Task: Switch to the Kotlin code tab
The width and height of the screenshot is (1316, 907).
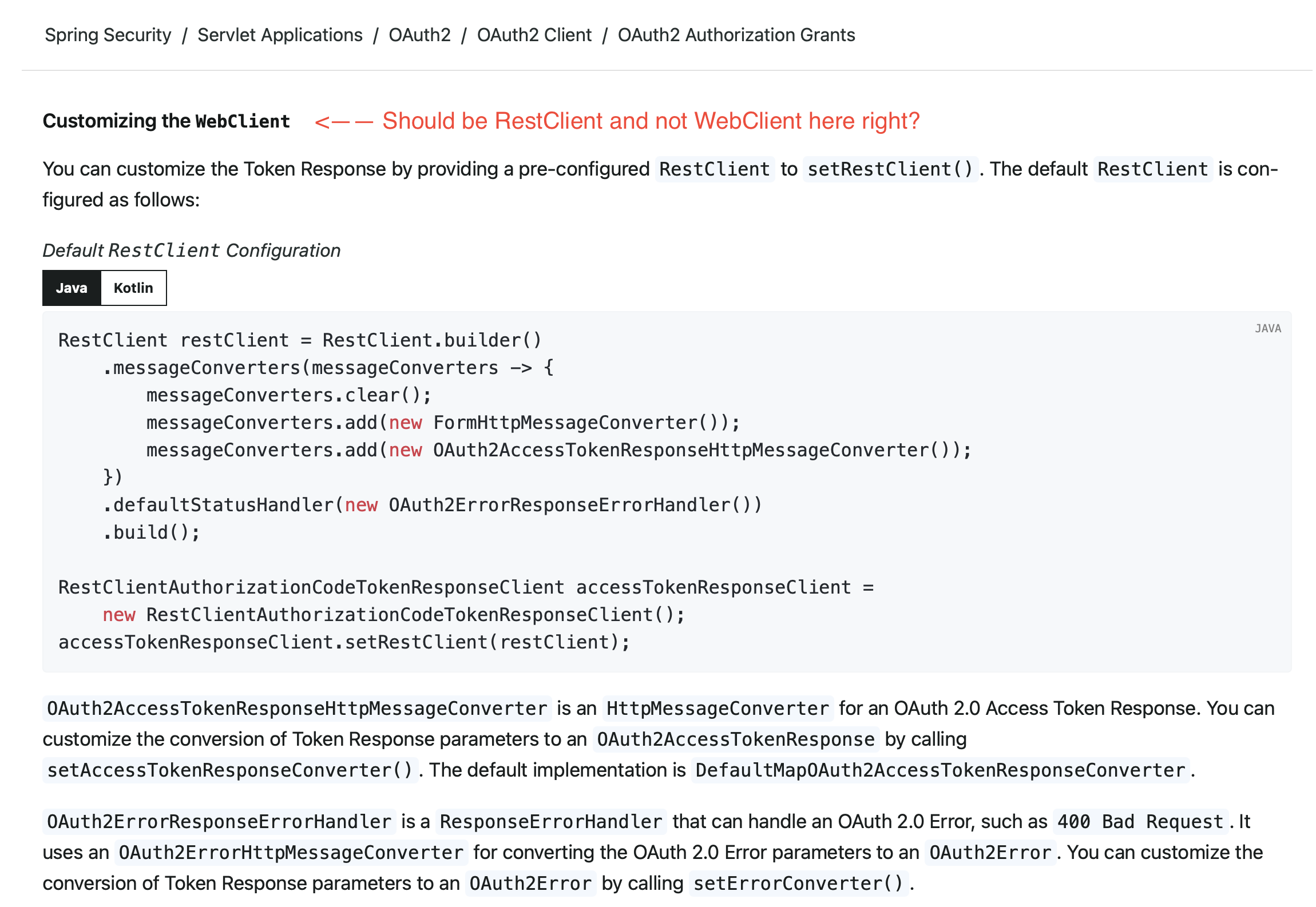Action: 133,288
